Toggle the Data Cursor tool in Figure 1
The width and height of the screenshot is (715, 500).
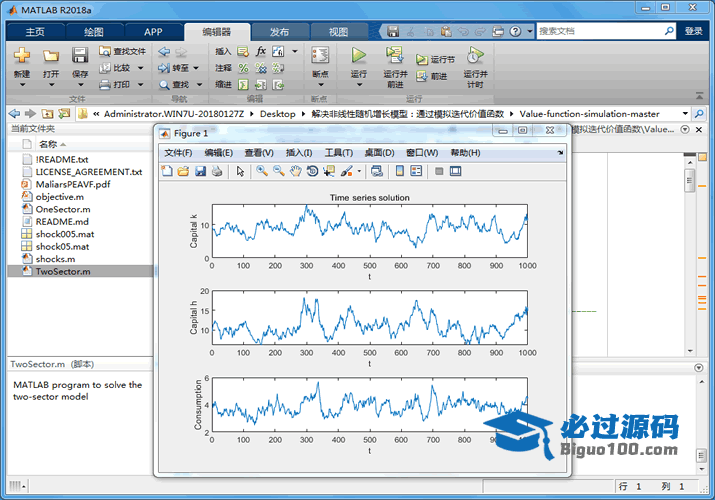(329, 171)
